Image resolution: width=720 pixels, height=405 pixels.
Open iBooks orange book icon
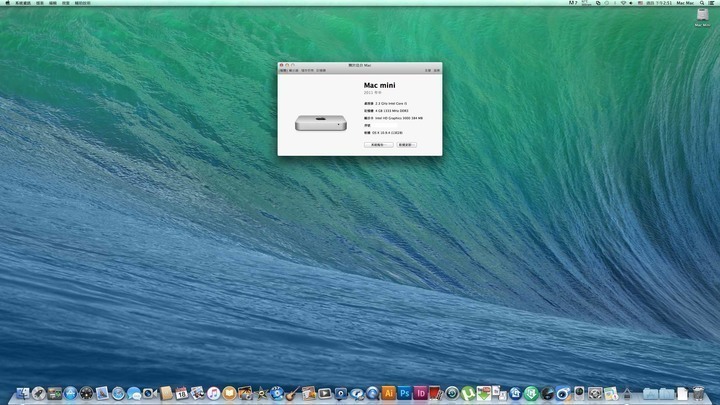point(229,393)
